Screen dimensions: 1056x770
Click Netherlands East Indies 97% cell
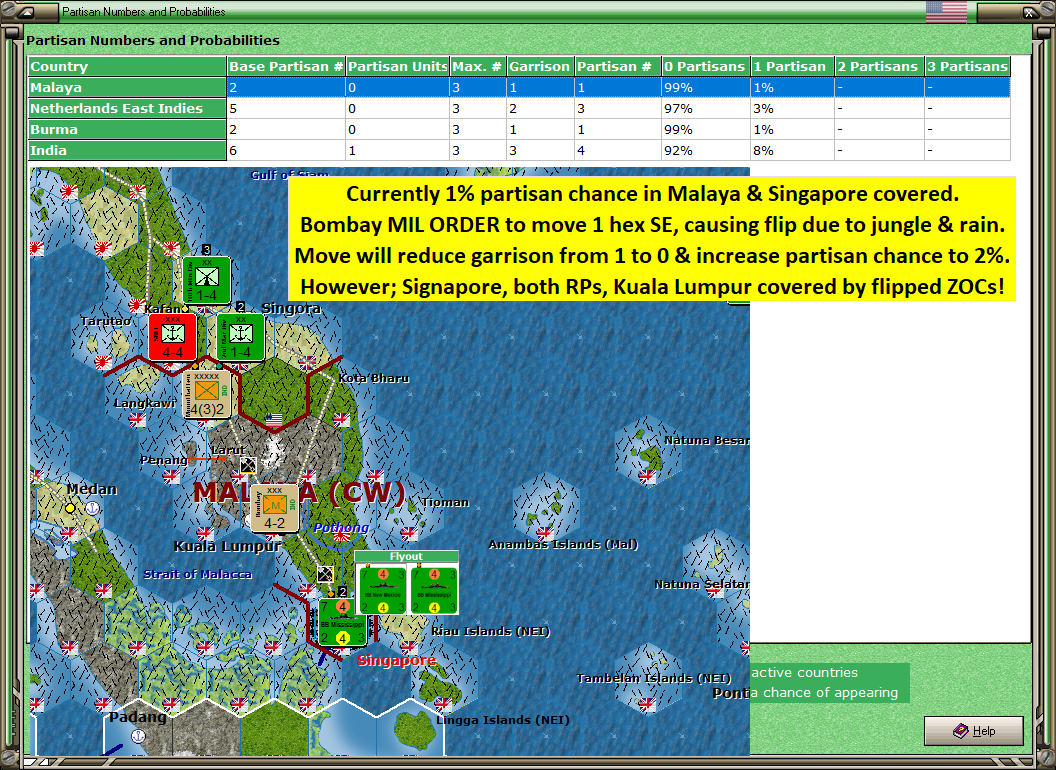coord(705,108)
